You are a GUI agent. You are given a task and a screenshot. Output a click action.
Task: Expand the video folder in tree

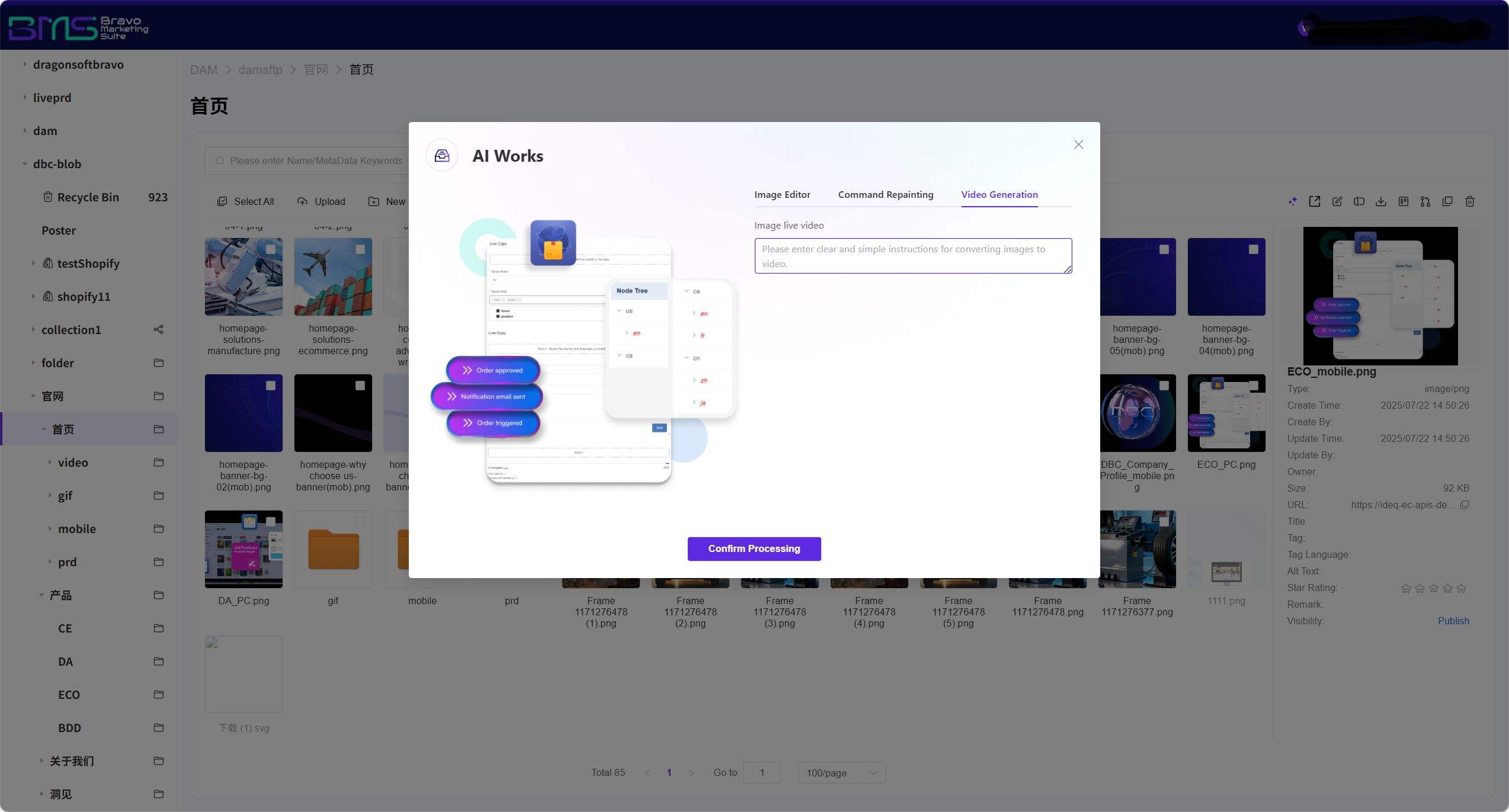[50, 462]
